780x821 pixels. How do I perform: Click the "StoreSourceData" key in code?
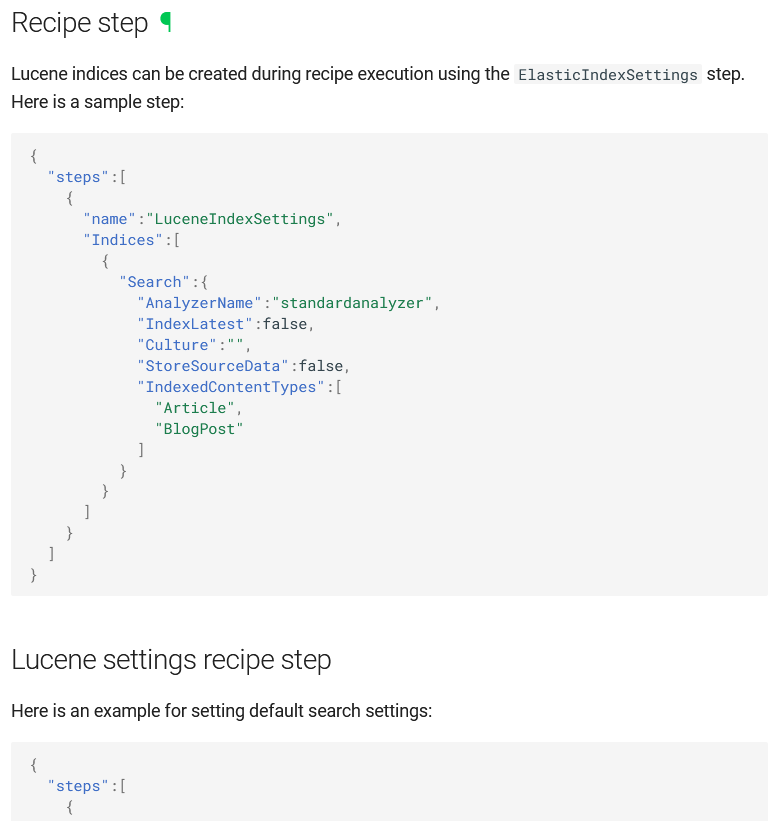pos(213,365)
